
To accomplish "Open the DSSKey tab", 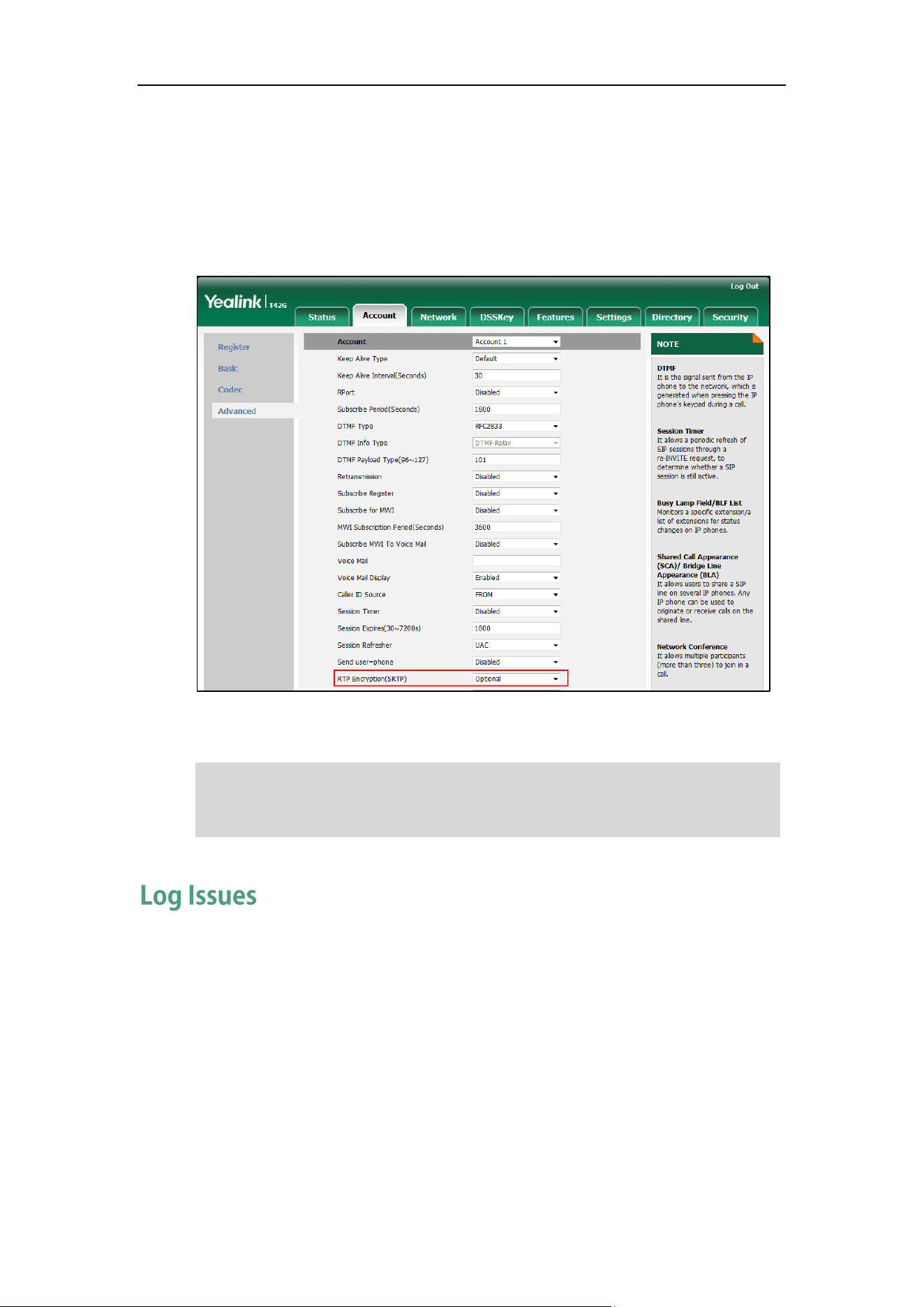I will [497, 317].
